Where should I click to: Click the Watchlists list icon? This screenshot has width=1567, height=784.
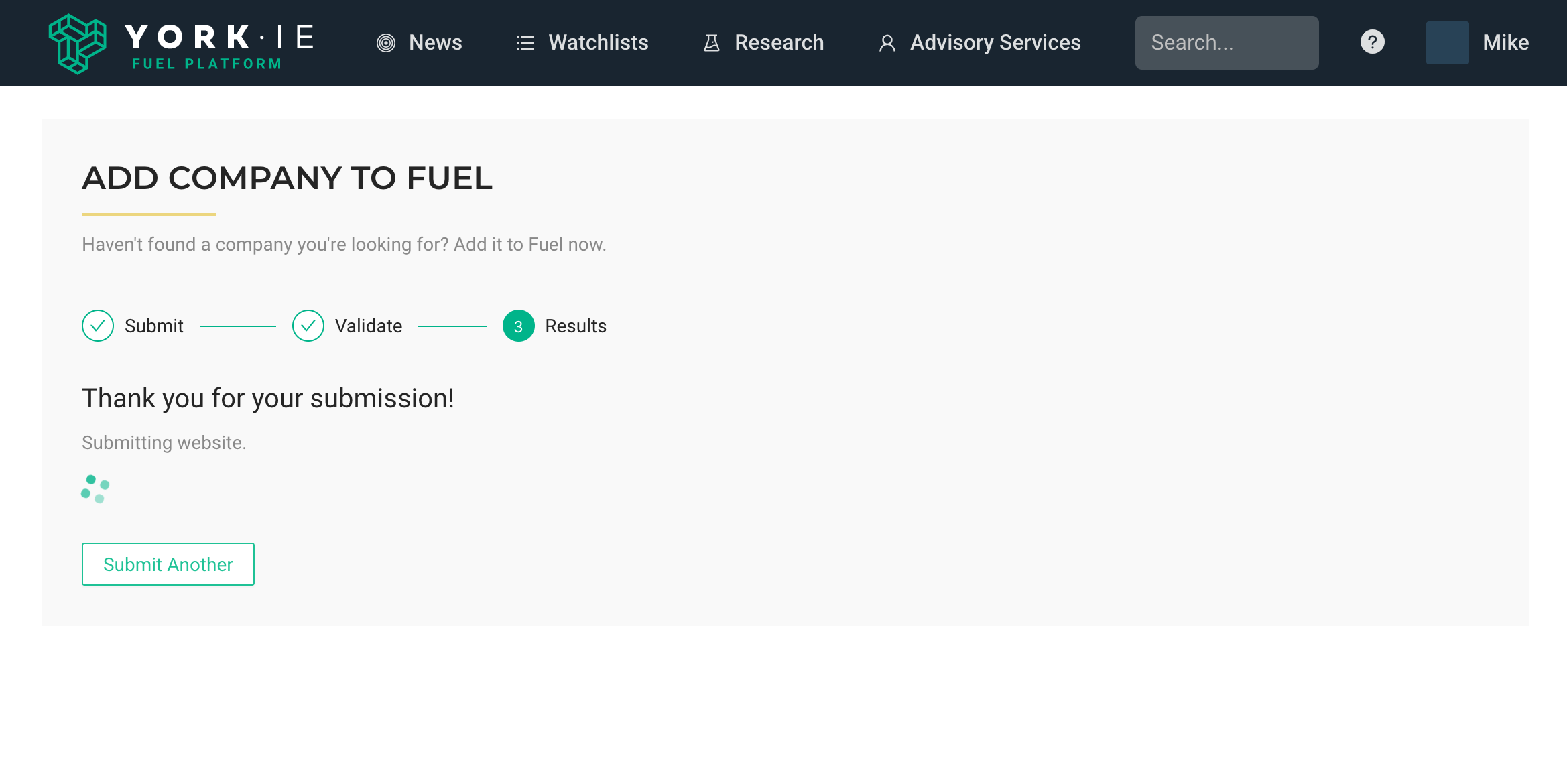[x=525, y=43]
